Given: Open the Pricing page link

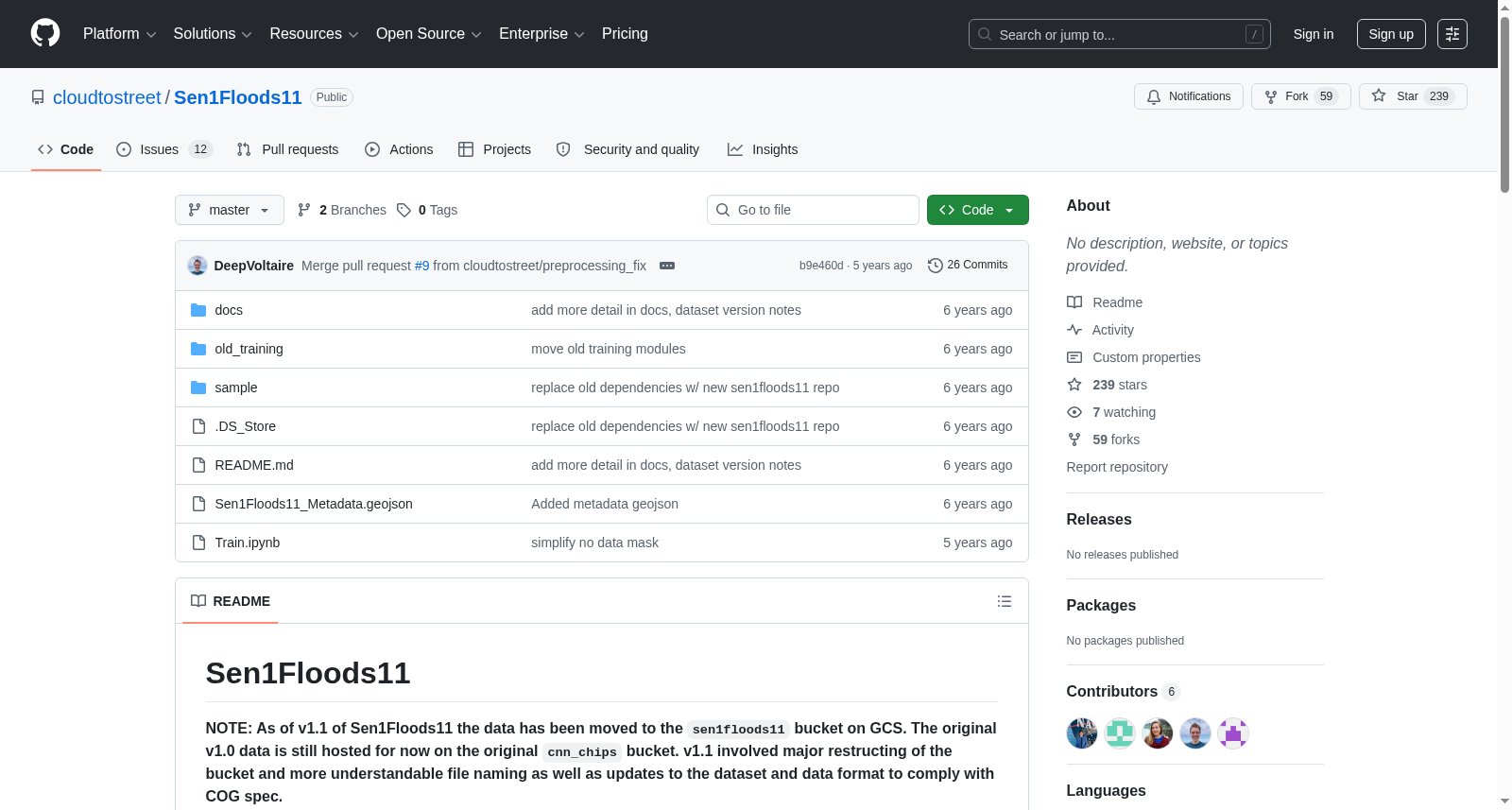Looking at the screenshot, I should pos(625,34).
